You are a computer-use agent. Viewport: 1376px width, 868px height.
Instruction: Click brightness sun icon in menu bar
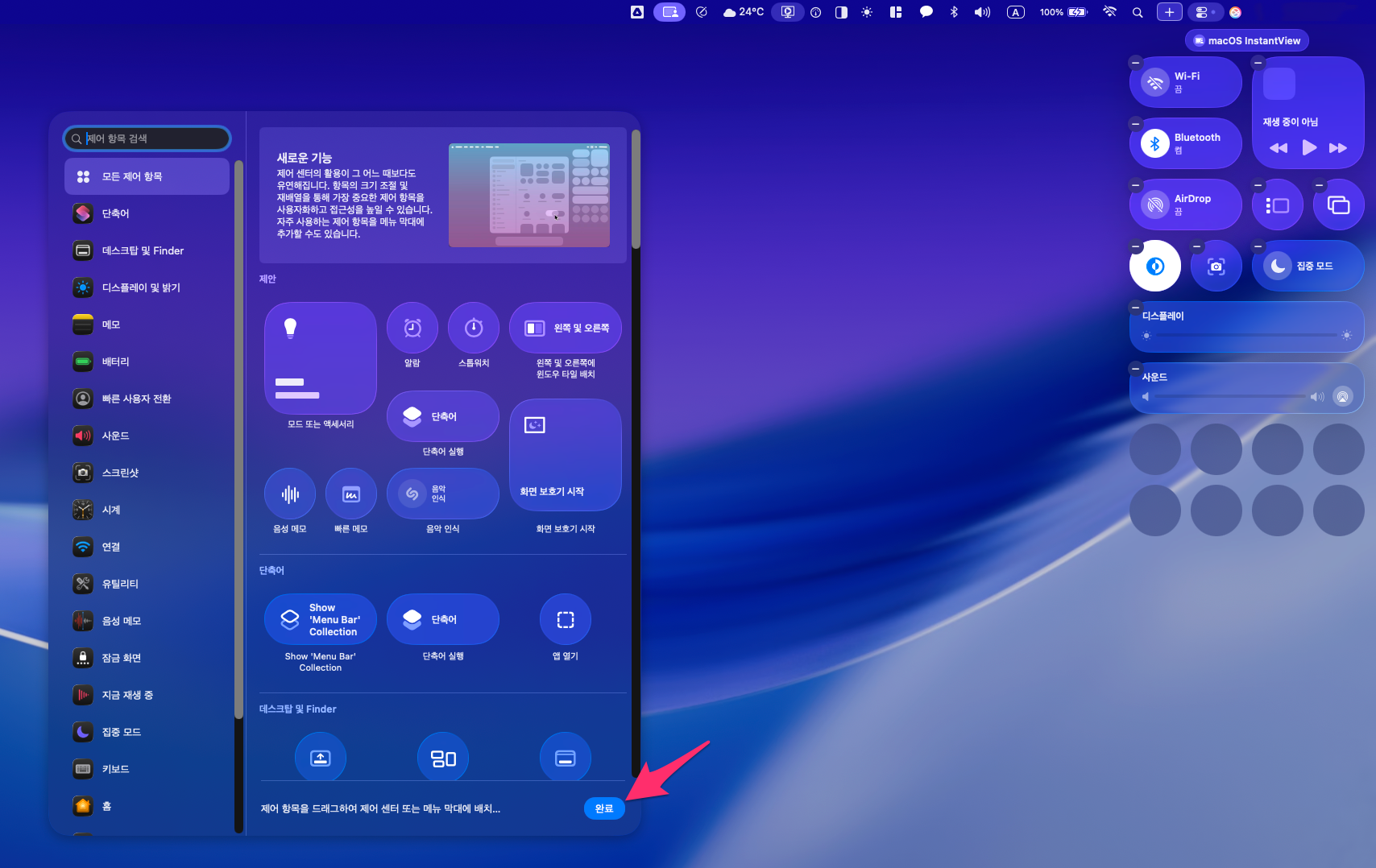click(867, 12)
